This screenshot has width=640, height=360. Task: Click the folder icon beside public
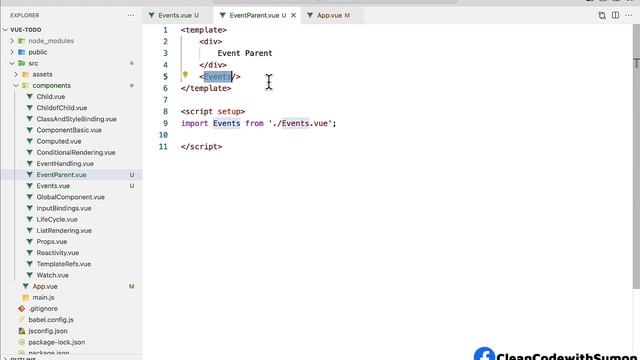click(22, 52)
